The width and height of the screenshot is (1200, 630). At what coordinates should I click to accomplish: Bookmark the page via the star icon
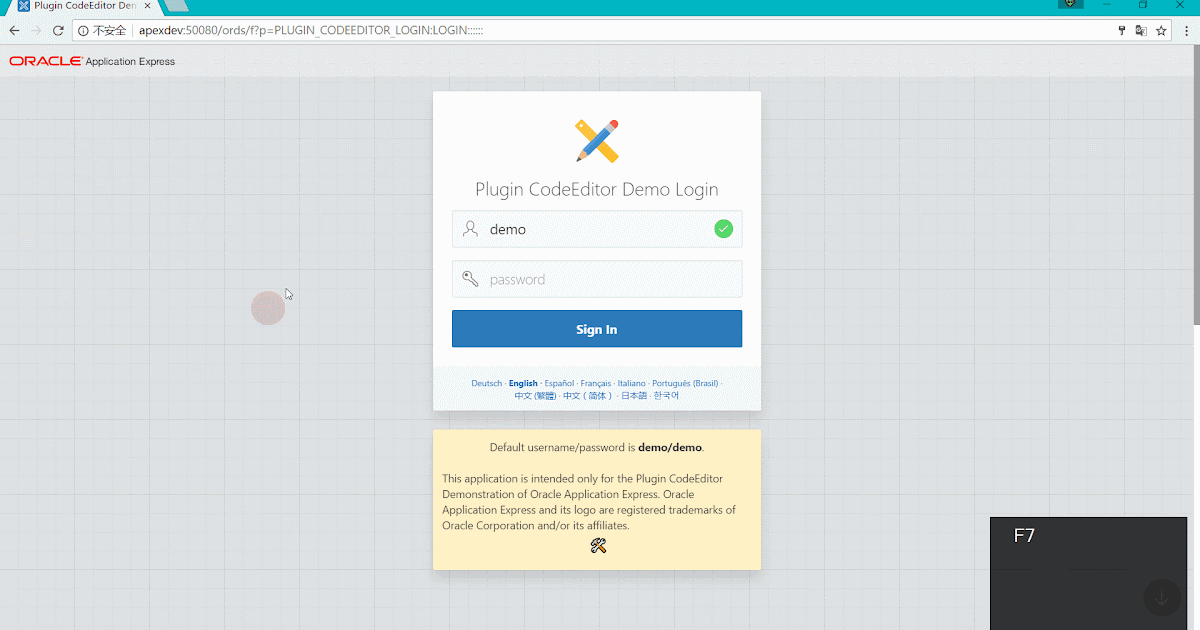pyautogui.click(x=1161, y=30)
